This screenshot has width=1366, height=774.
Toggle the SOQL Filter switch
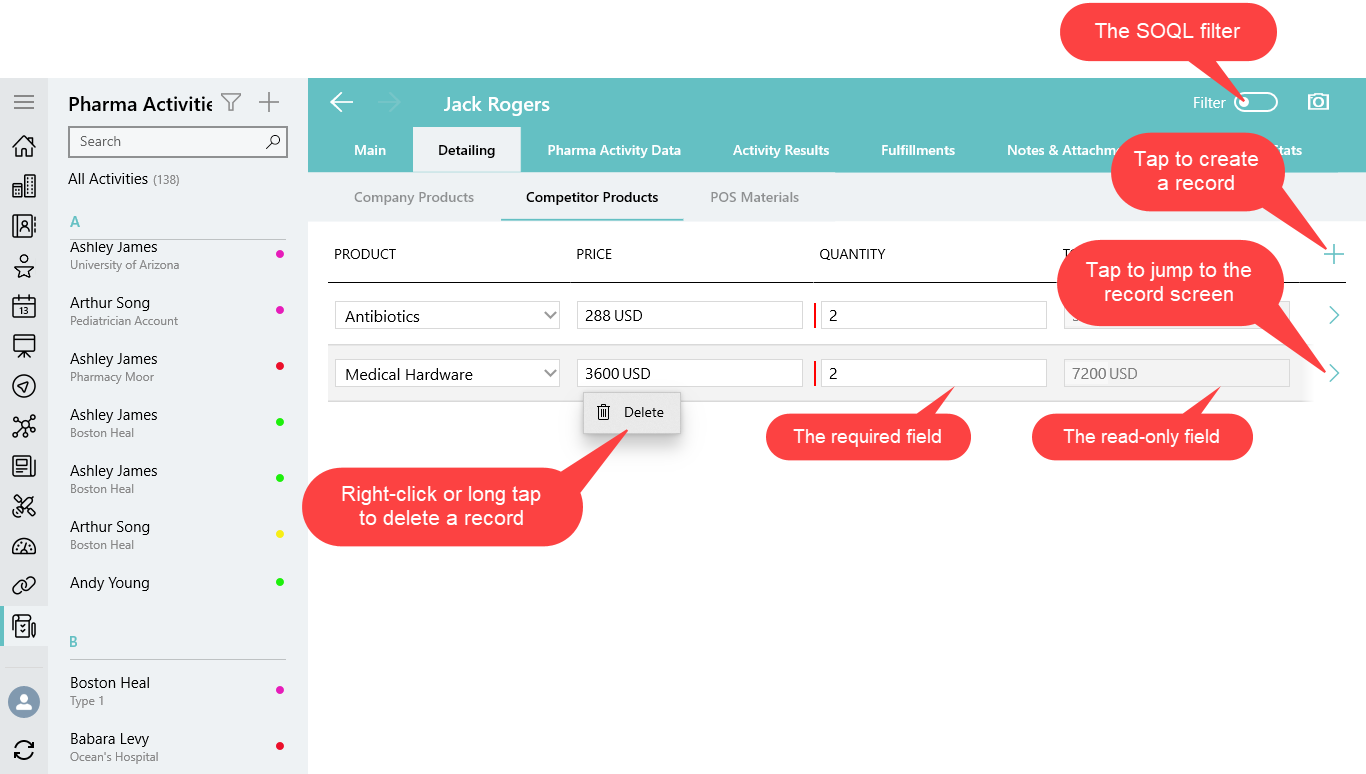tap(1255, 102)
